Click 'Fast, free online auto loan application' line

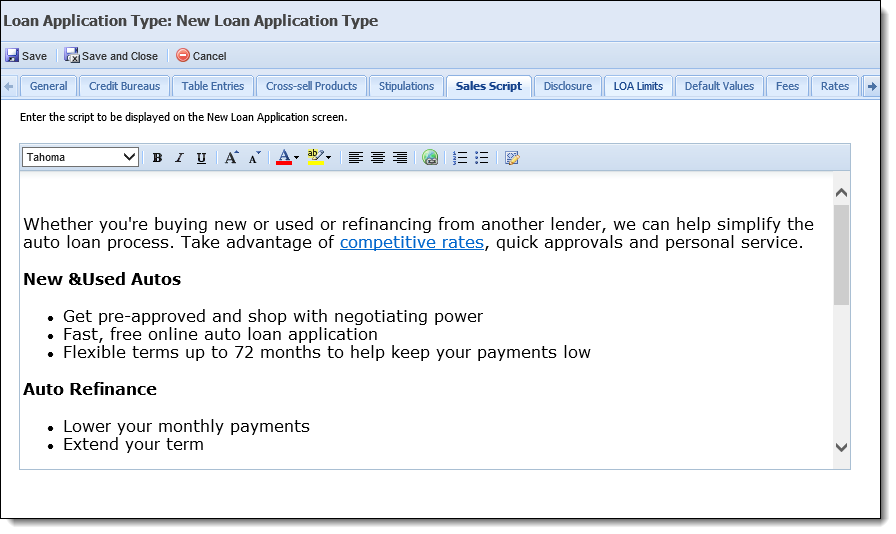point(220,334)
